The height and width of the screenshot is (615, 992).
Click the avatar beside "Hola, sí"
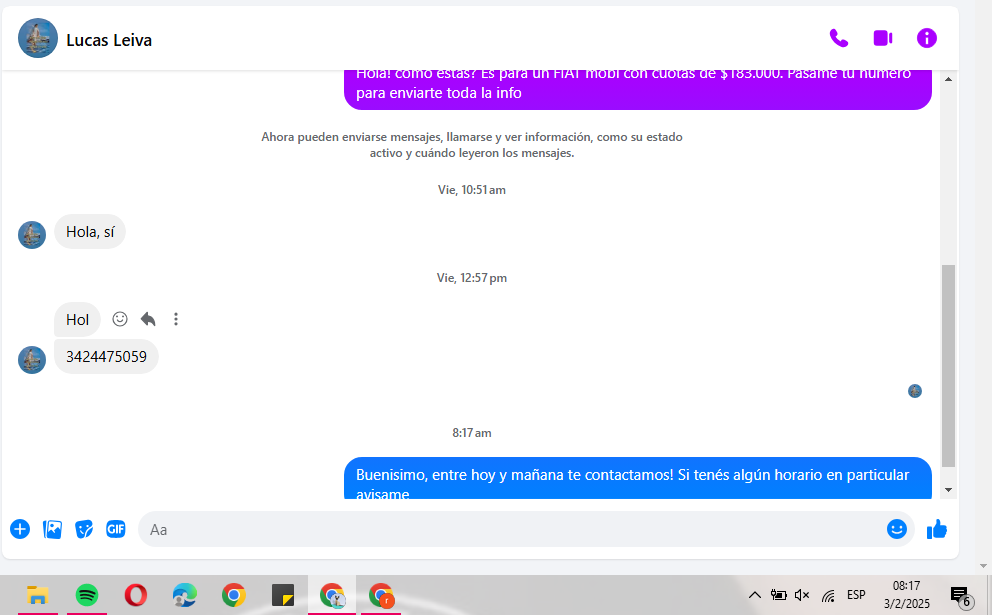(x=32, y=235)
